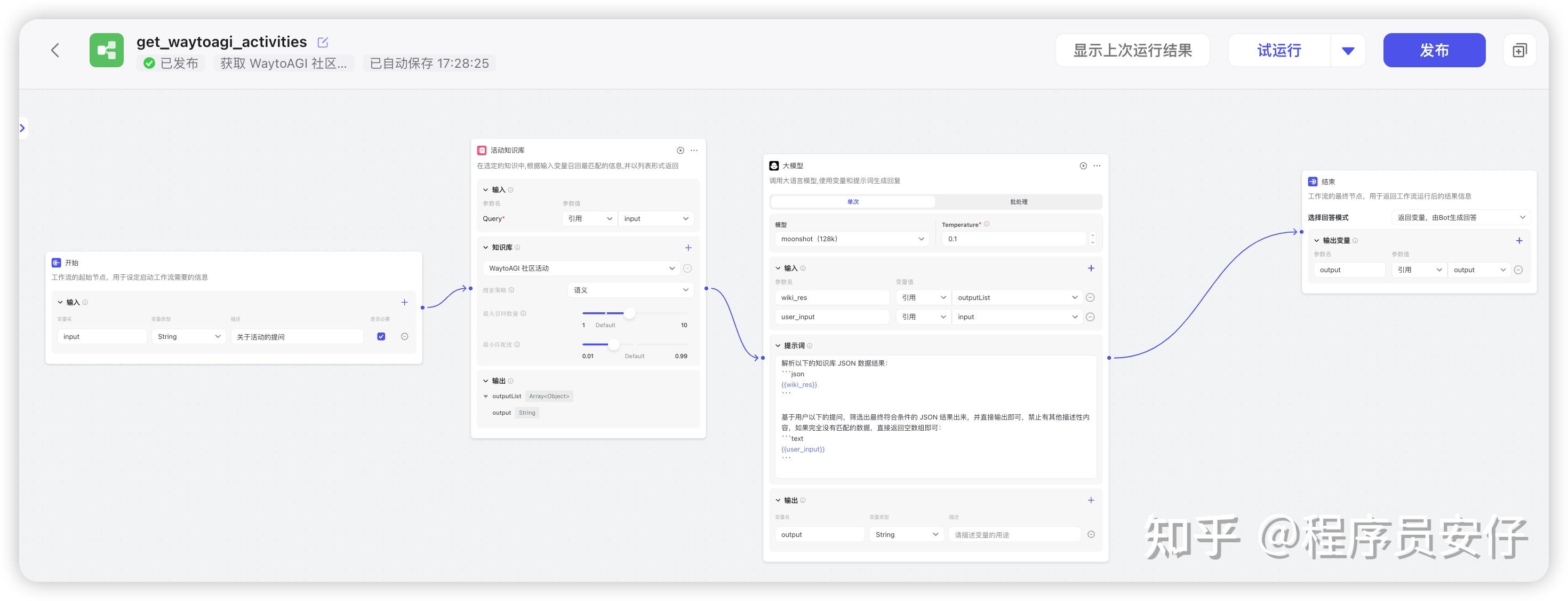
Task: Expand 试运行 dropdown arrow
Action: tap(1348, 51)
